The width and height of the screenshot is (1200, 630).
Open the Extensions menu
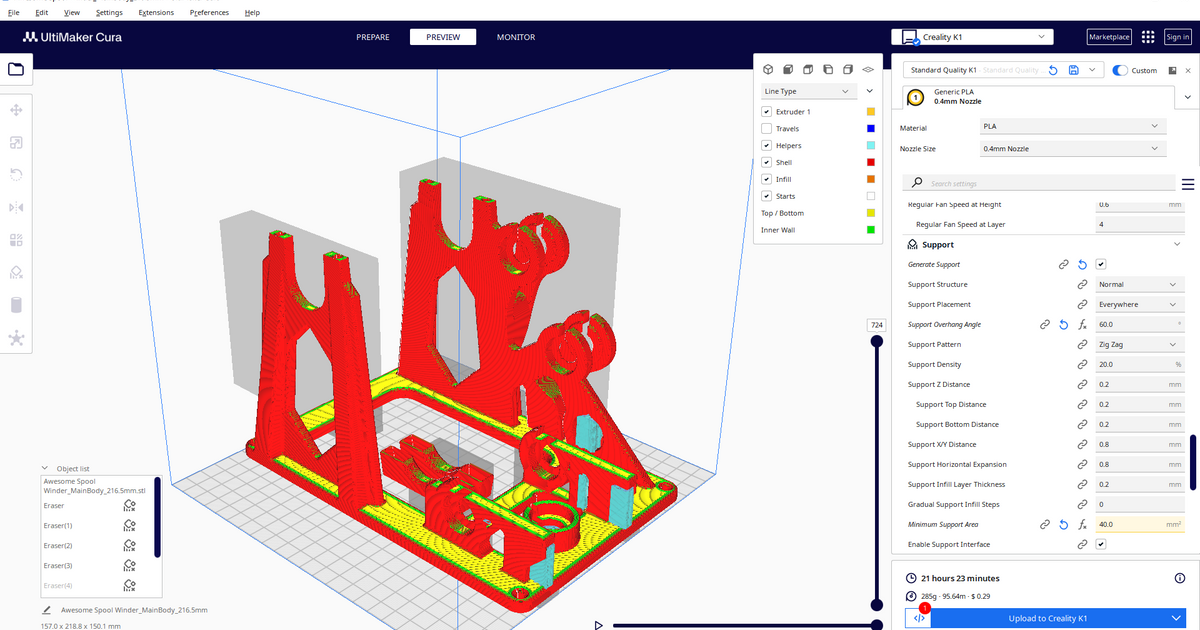coord(154,13)
